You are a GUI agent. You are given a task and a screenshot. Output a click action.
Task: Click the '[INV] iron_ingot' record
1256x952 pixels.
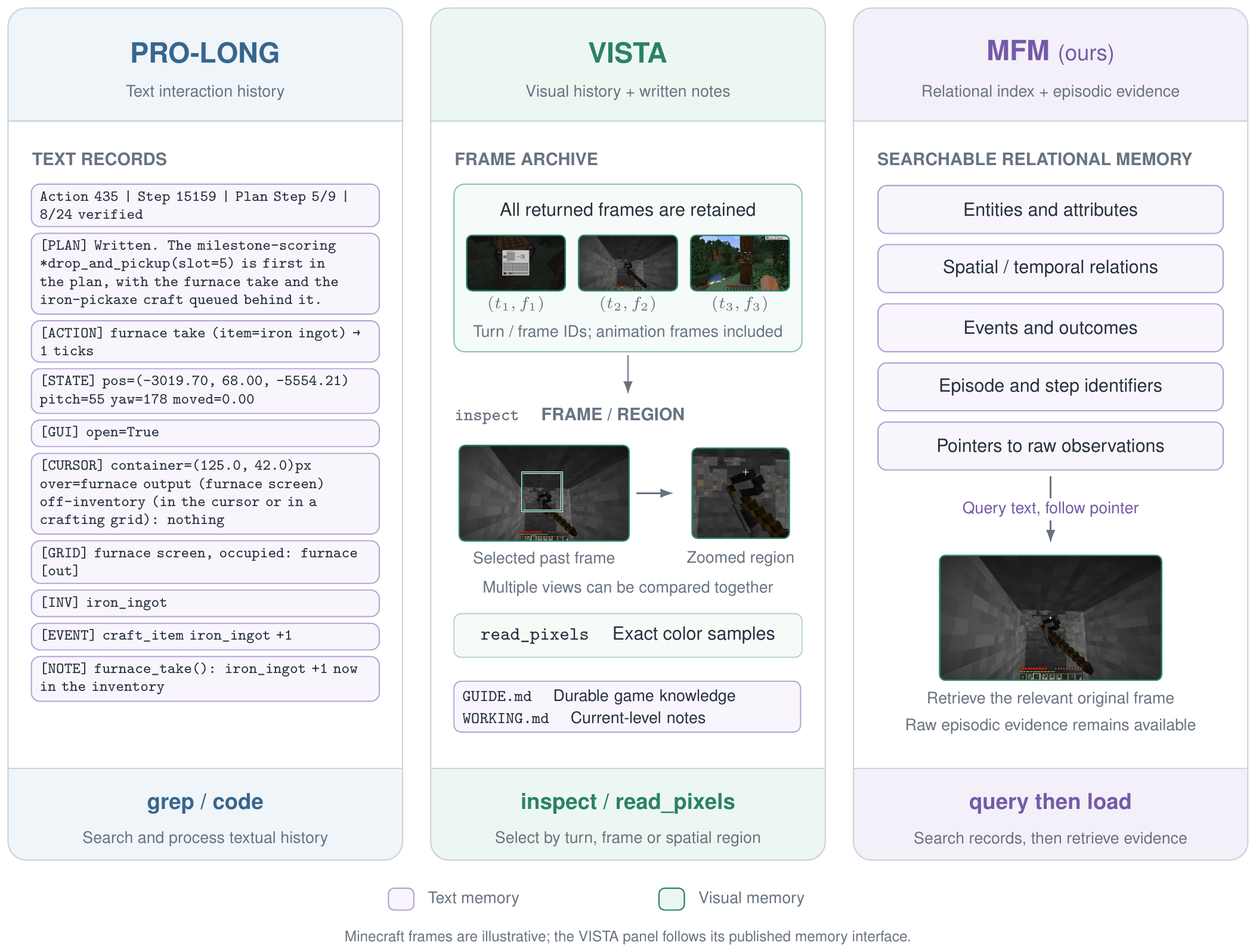(205, 603)
